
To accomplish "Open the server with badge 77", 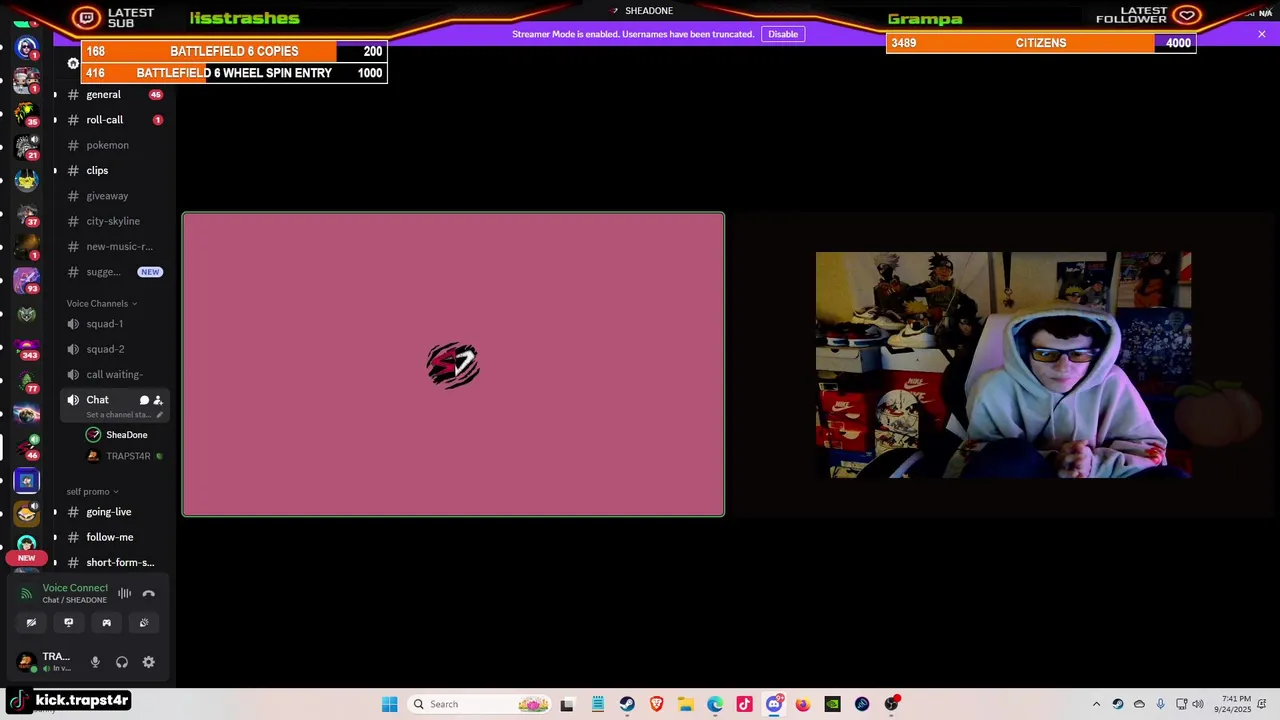I will point(27,381).
